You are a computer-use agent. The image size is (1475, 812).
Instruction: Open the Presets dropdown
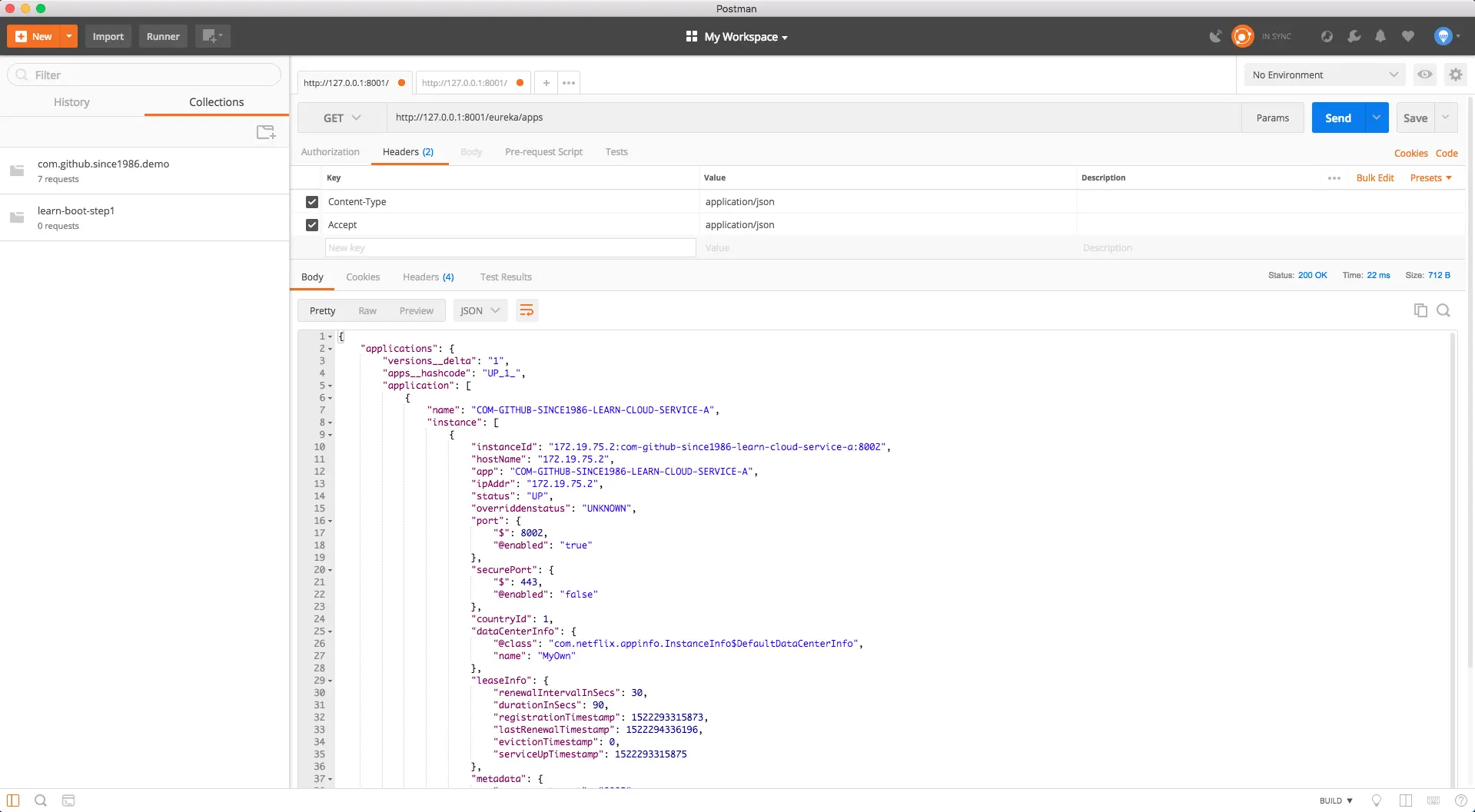click(1430, 178)
